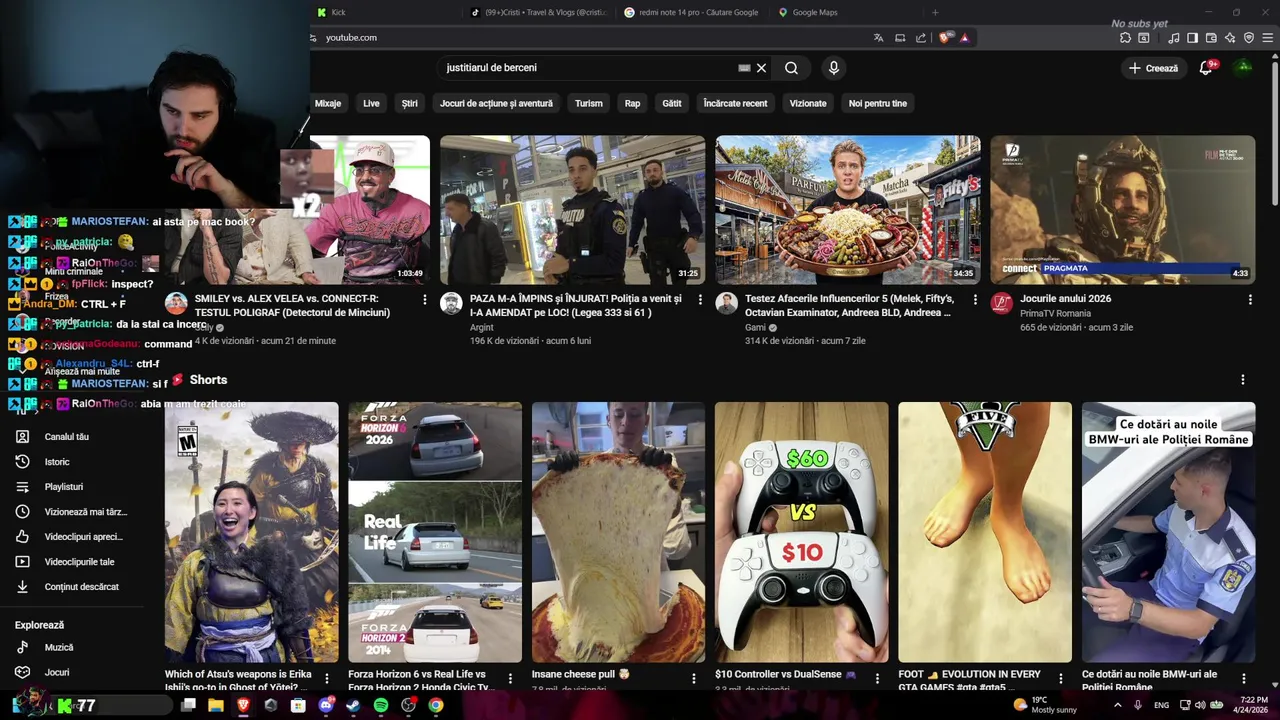This screenshot has width=1280, height=720.
Task: Switch to the Cristi Travel & Vlogs tab
Action: click(540, 12)
